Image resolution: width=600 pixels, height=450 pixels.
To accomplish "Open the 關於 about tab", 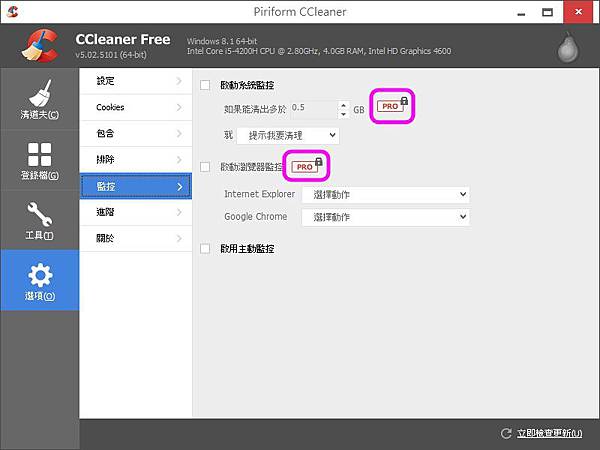I will click(x=136, y=238).
